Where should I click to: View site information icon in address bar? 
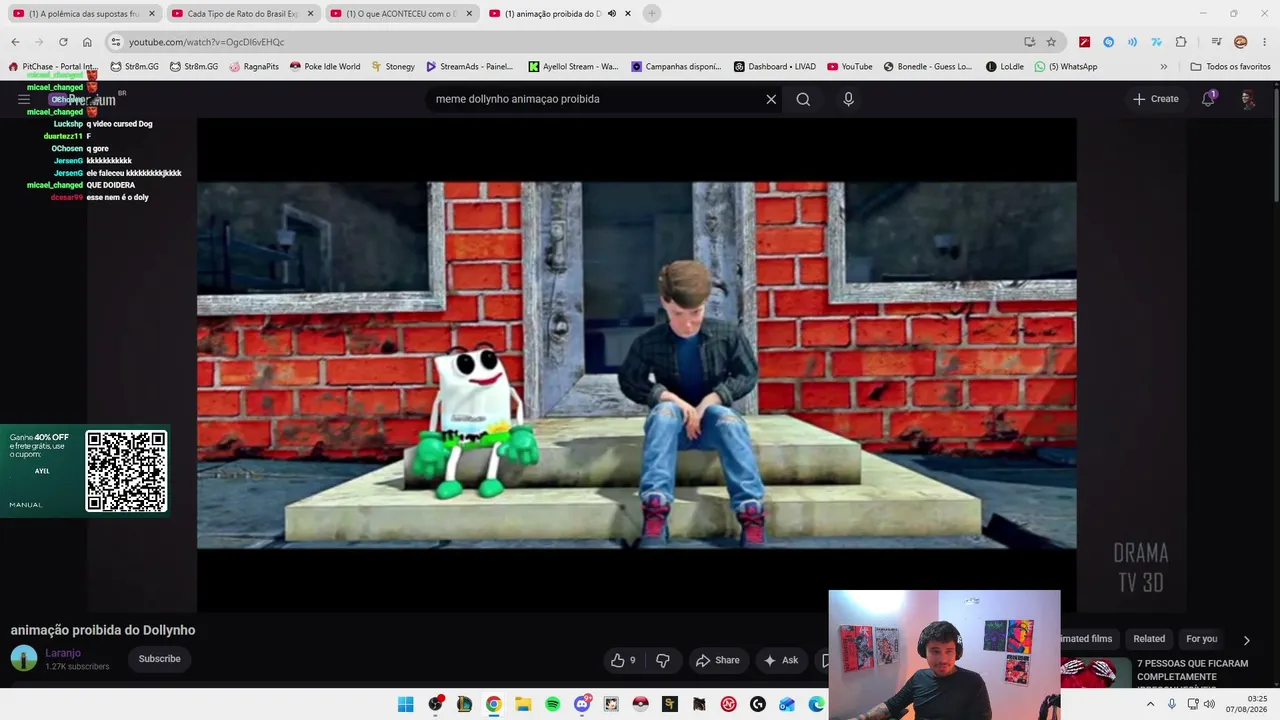[x=116, y=42]
